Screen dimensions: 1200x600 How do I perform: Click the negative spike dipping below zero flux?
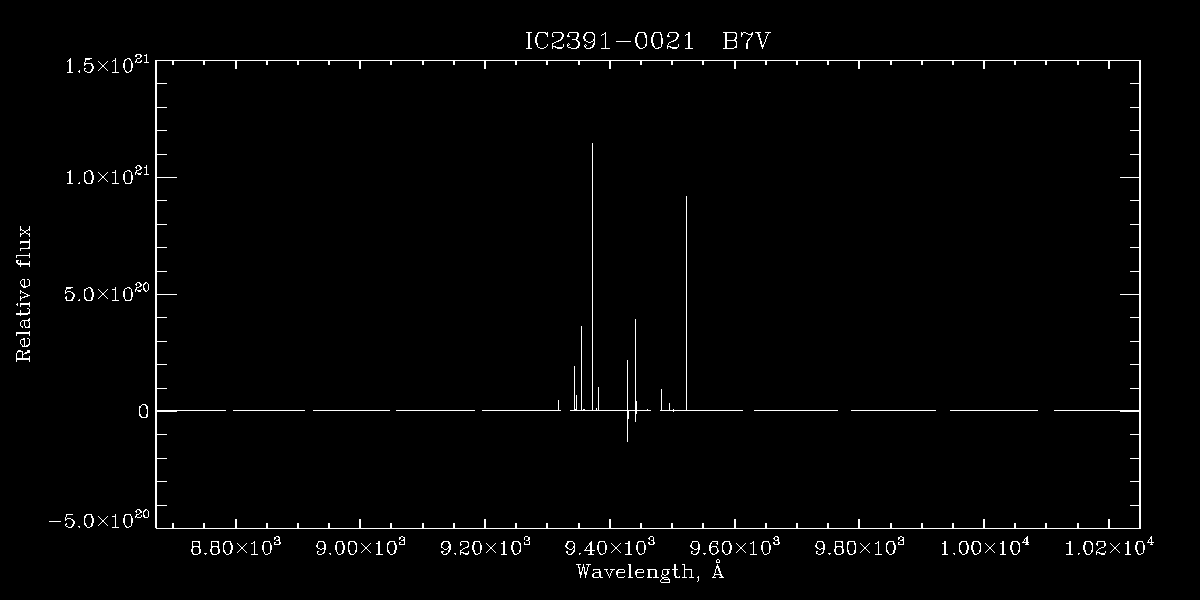click(x=627, y=426)
